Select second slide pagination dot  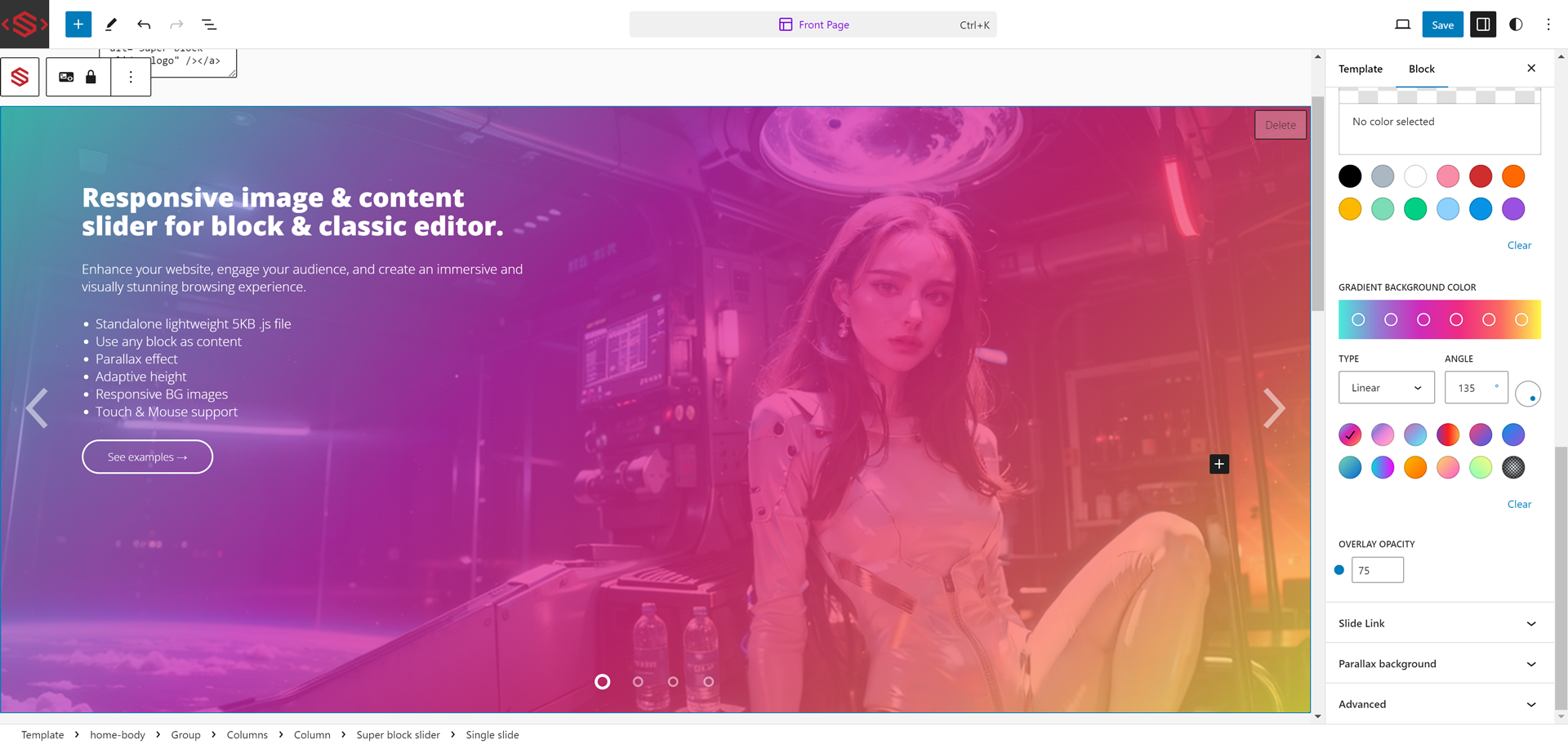coord(638,682)
